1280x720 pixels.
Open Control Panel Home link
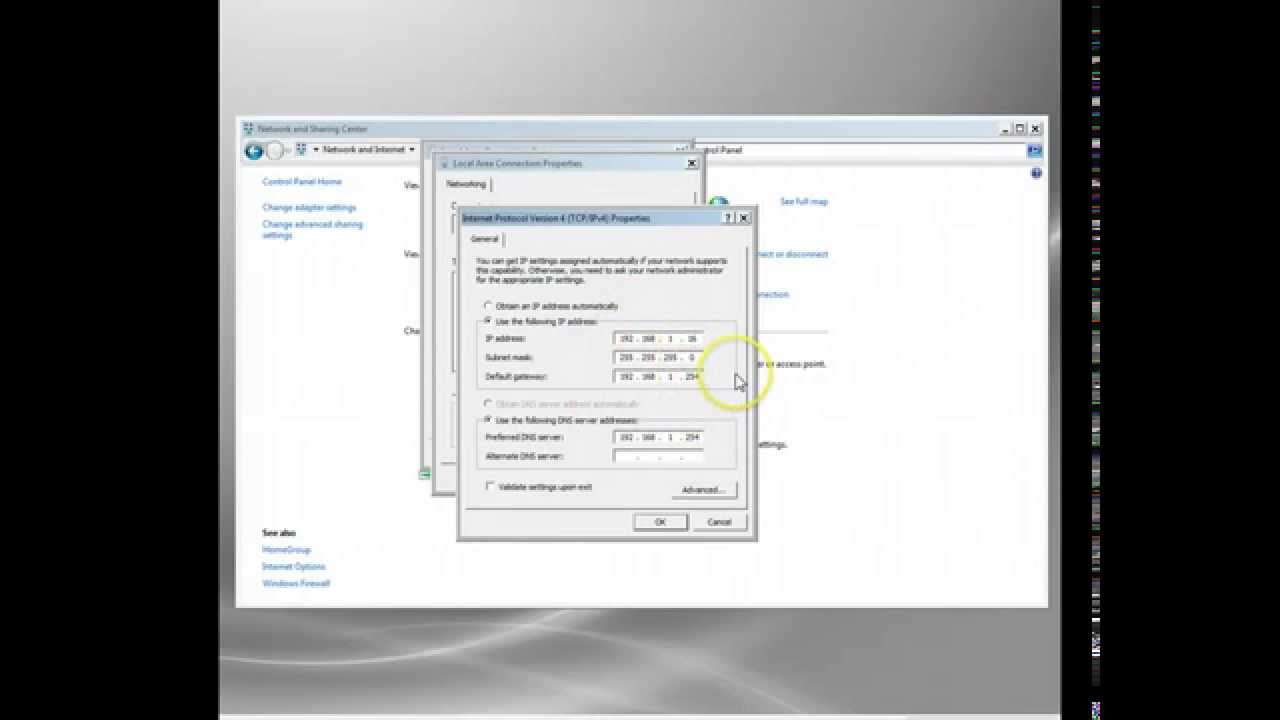click(x=302, y=182)
